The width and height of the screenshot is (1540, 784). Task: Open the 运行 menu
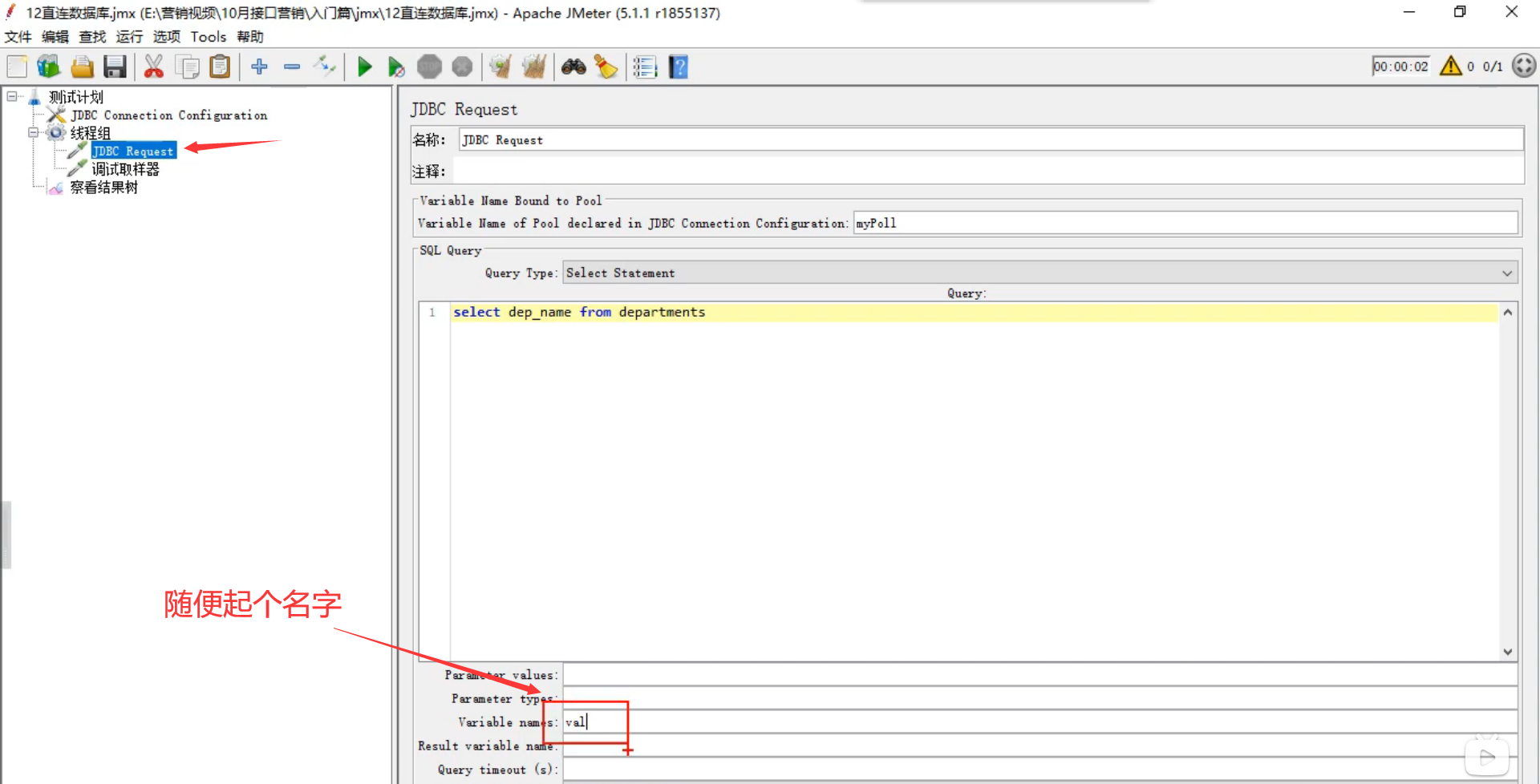(x=129, y=37)
